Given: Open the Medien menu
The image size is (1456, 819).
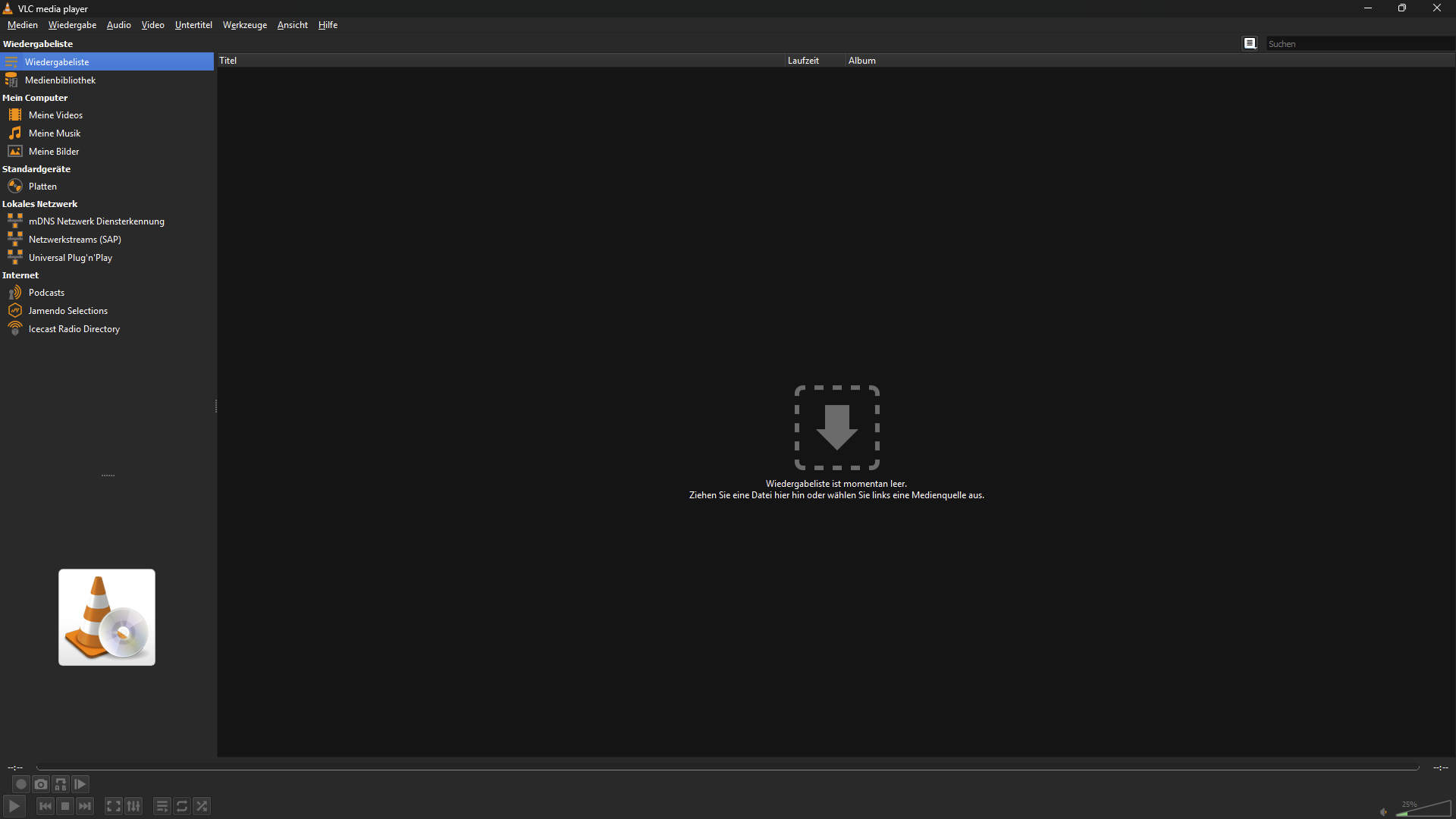Looking at the screenshot, I should (23, 25).
